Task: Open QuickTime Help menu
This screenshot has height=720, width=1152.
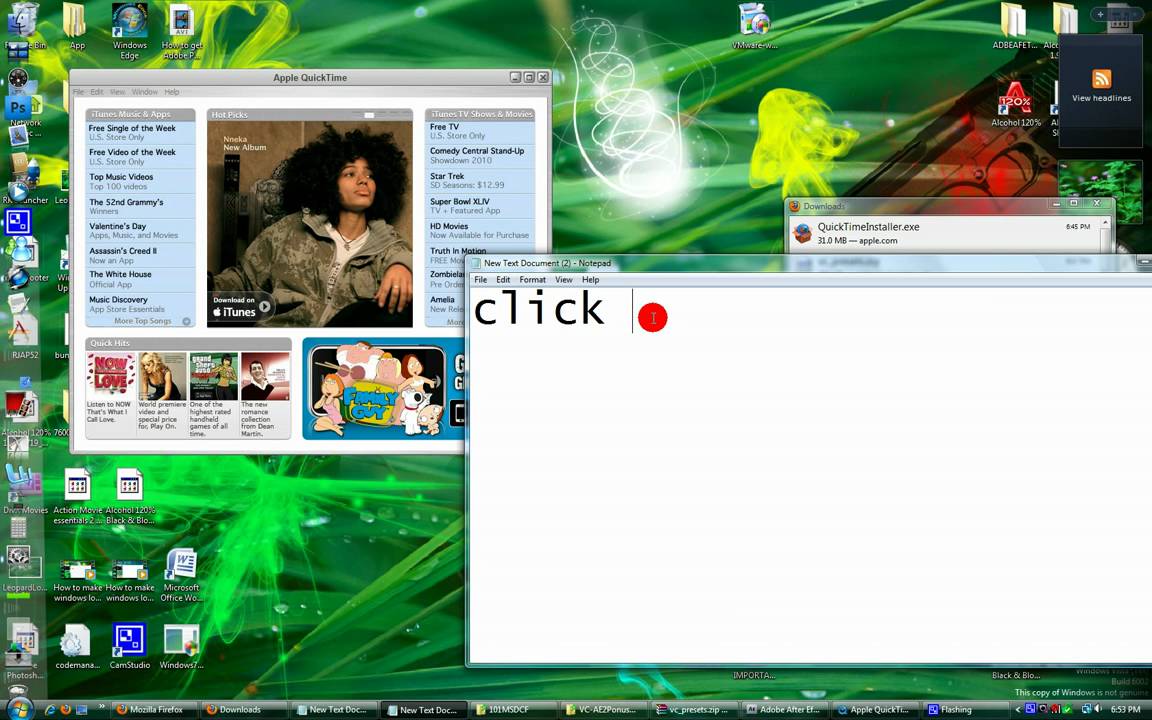Action: (172, 92)
